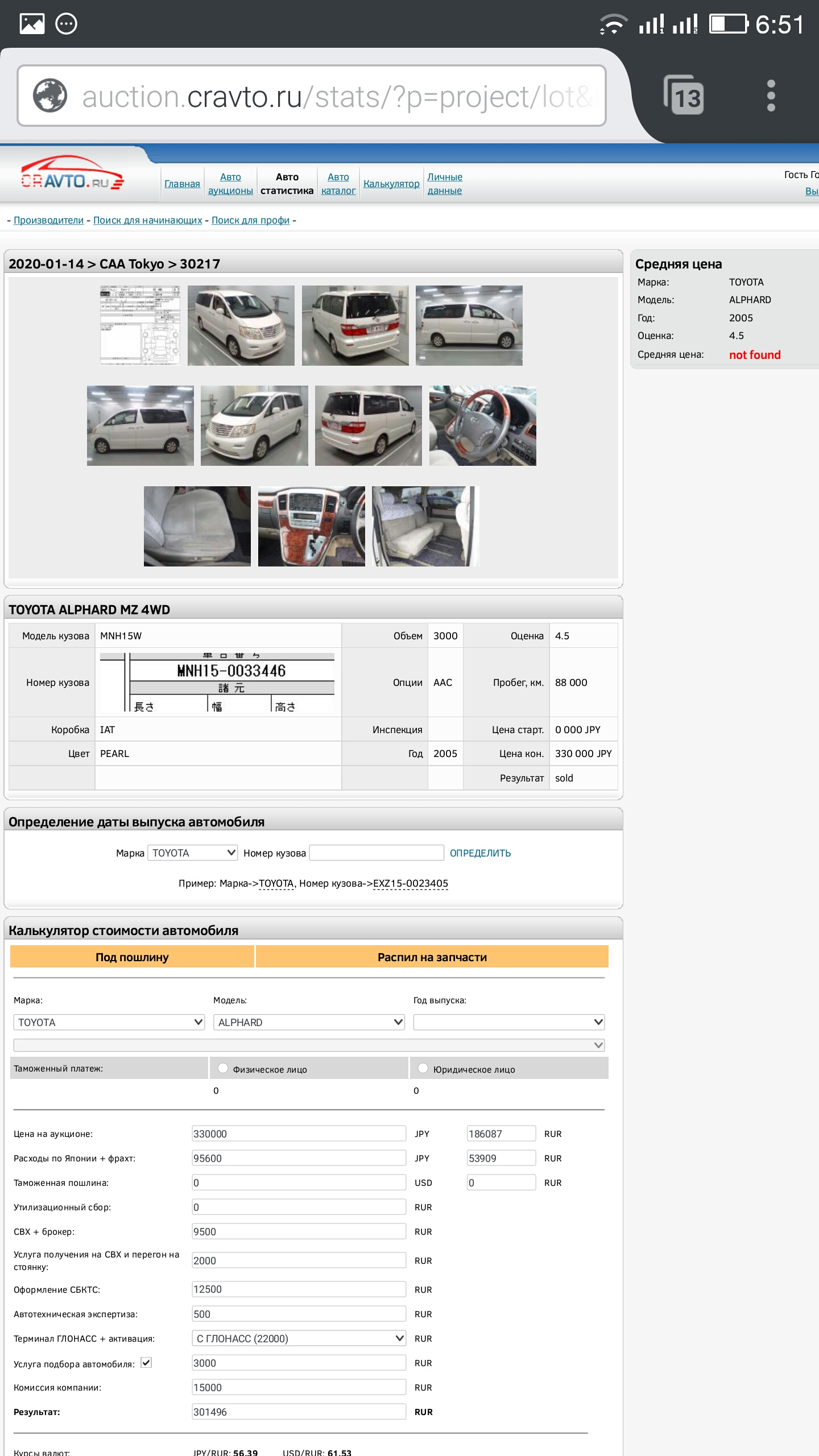
Task: Open the browser tabs counter showing 13
Action: coord(684,95)
